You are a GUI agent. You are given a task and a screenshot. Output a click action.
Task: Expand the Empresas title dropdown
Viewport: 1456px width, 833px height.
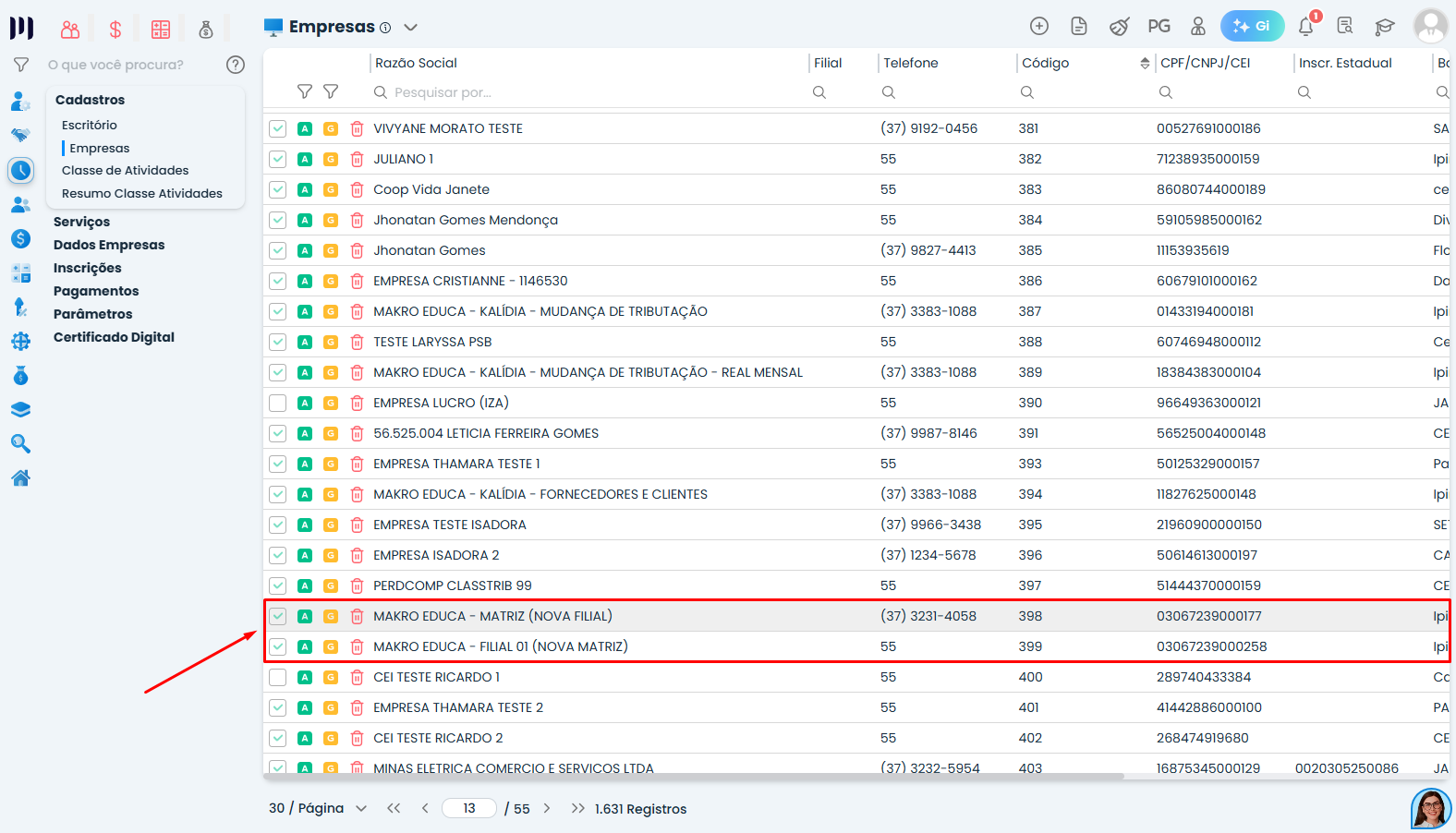pos(411,28)
